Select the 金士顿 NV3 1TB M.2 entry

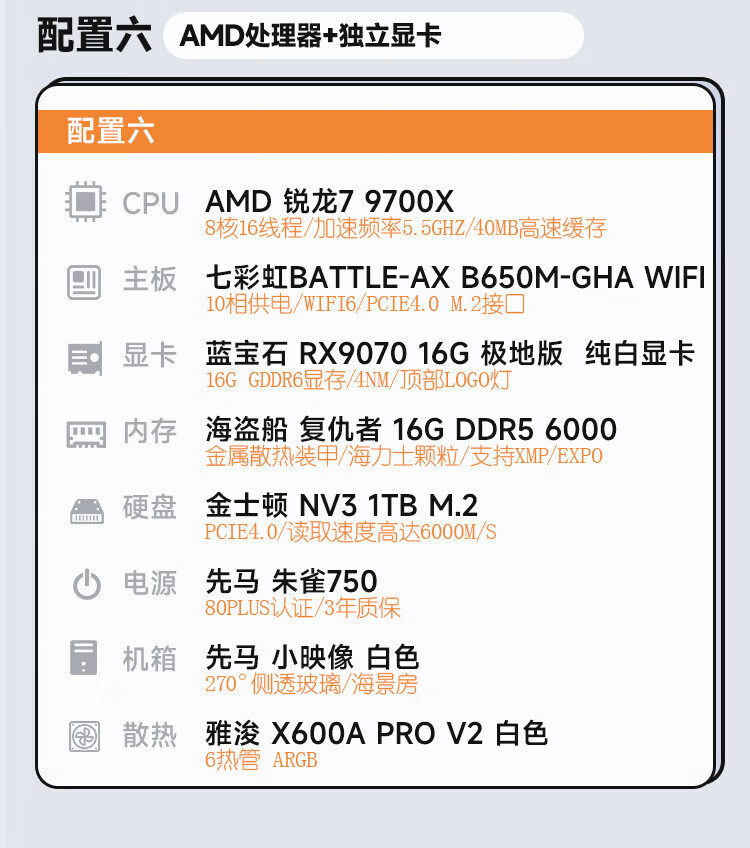point(341,505)
